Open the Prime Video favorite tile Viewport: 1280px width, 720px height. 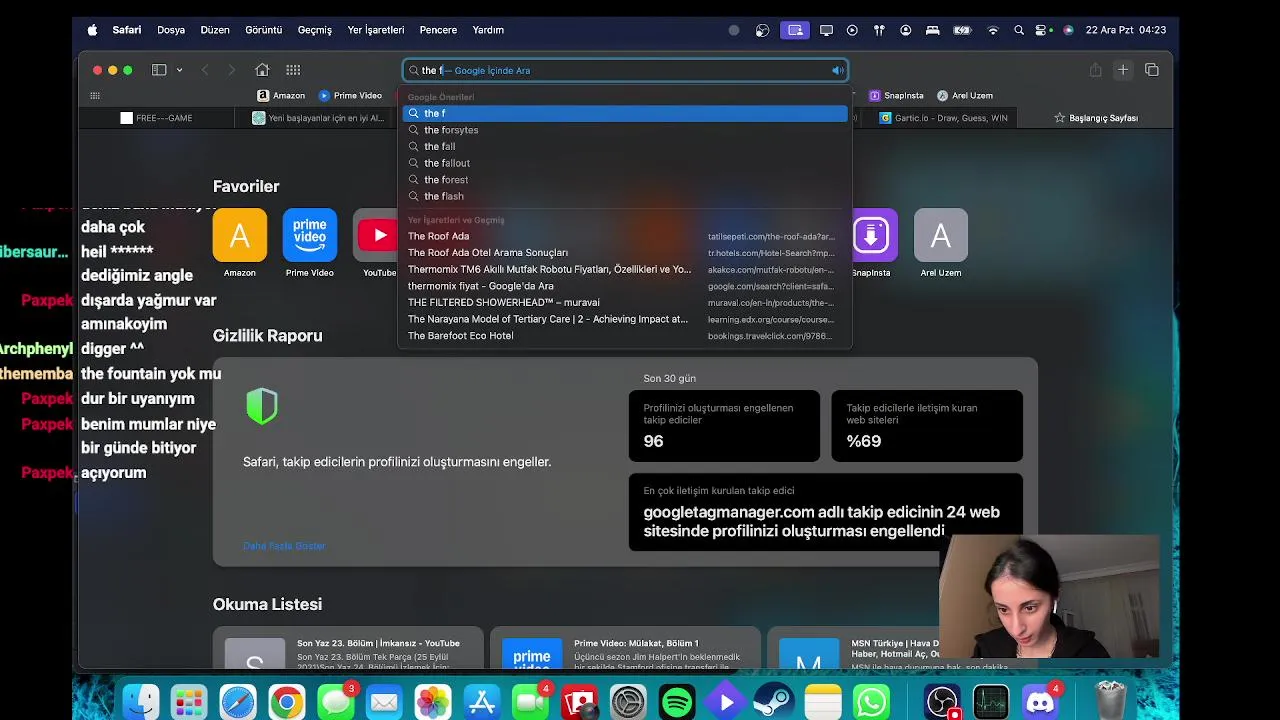pos(310,236)
